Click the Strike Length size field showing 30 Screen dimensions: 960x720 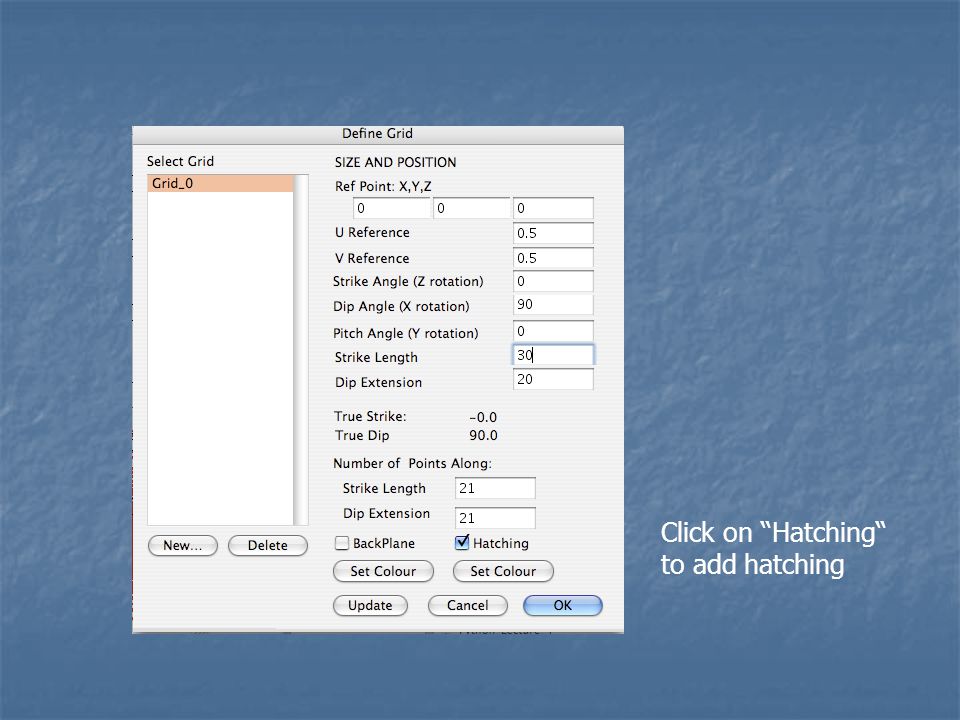553,355
